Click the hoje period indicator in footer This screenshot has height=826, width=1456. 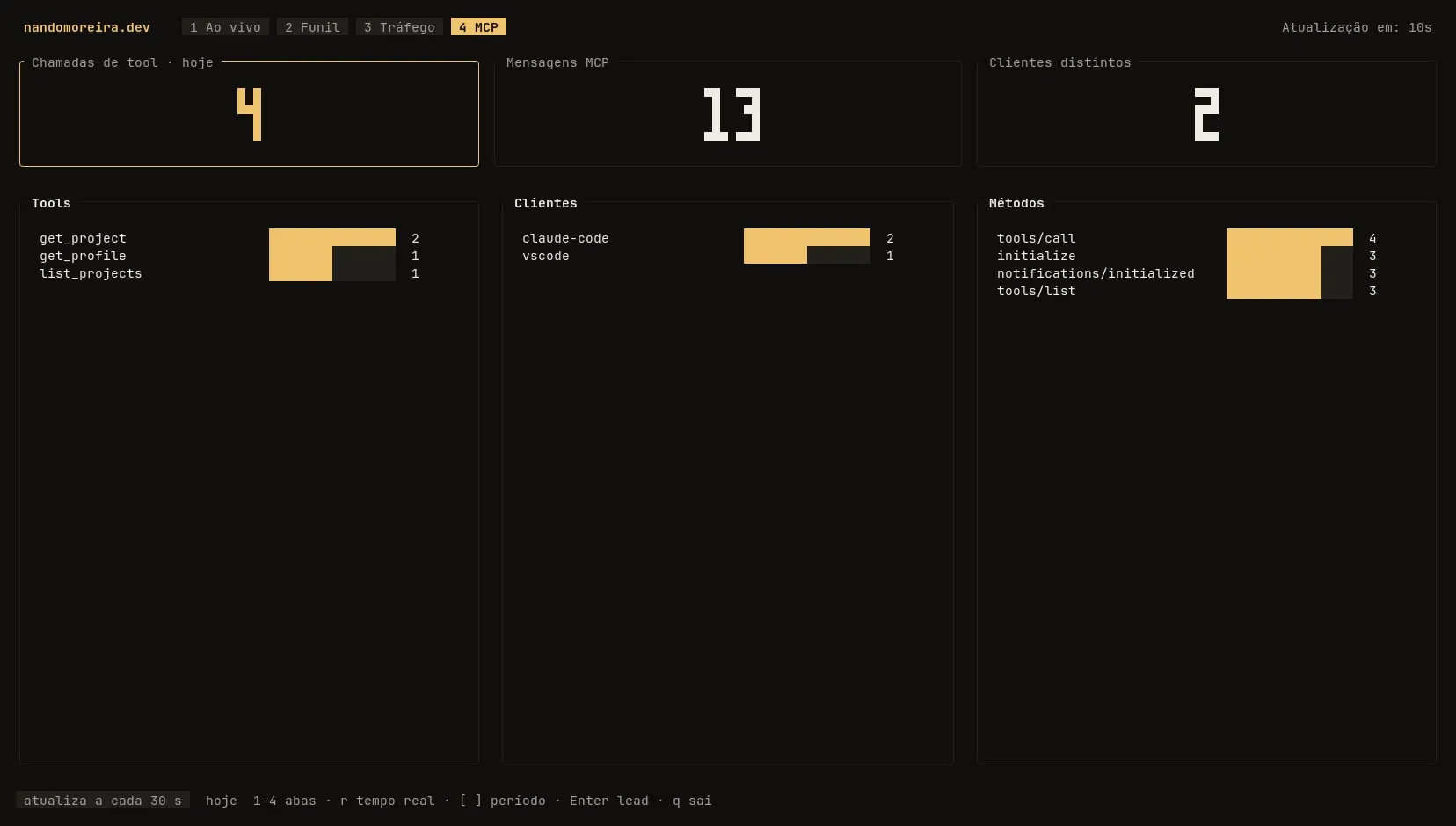click(x=222, y=801)
